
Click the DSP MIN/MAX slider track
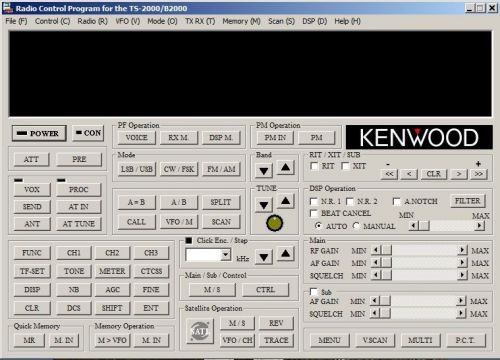pyautogui.click(x=447, y=226)
